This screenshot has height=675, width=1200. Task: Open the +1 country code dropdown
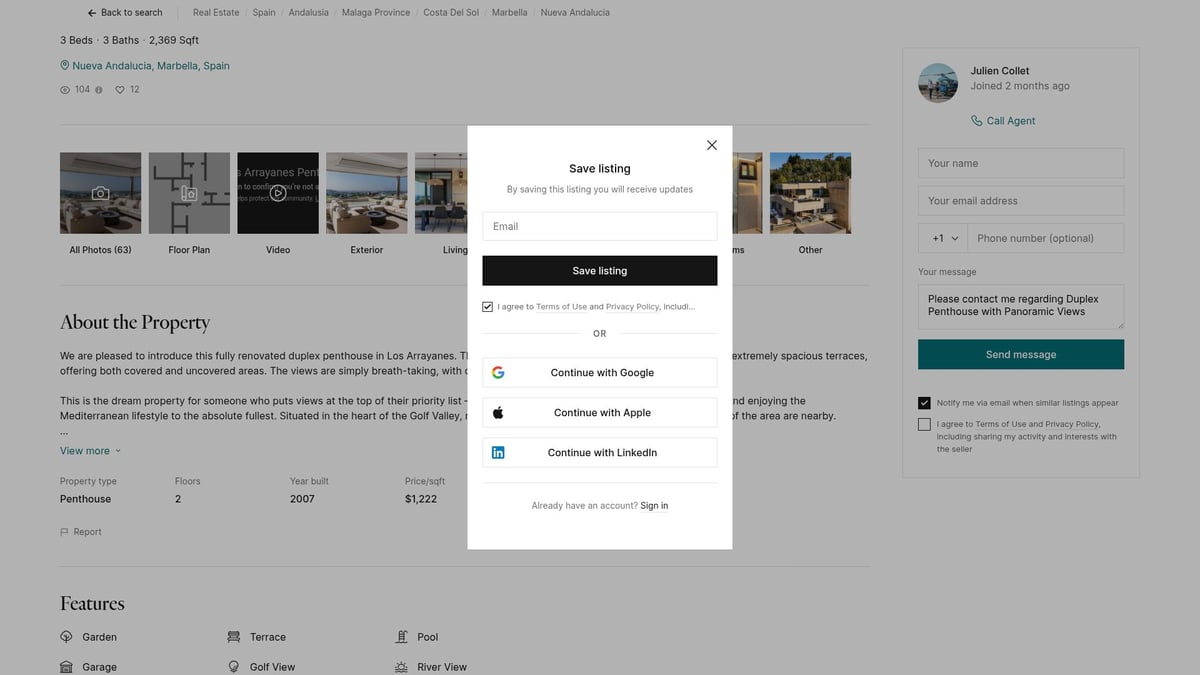(x=945, y=239)
